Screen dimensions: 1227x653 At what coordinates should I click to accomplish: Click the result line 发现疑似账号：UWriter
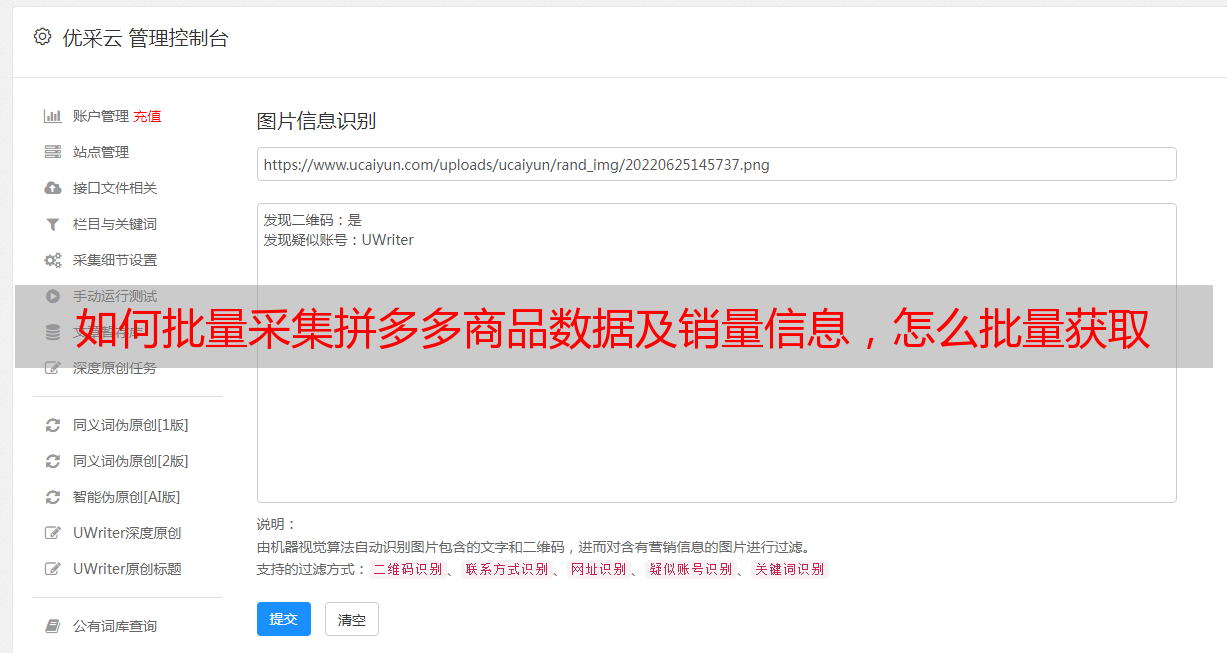point(339,240)
